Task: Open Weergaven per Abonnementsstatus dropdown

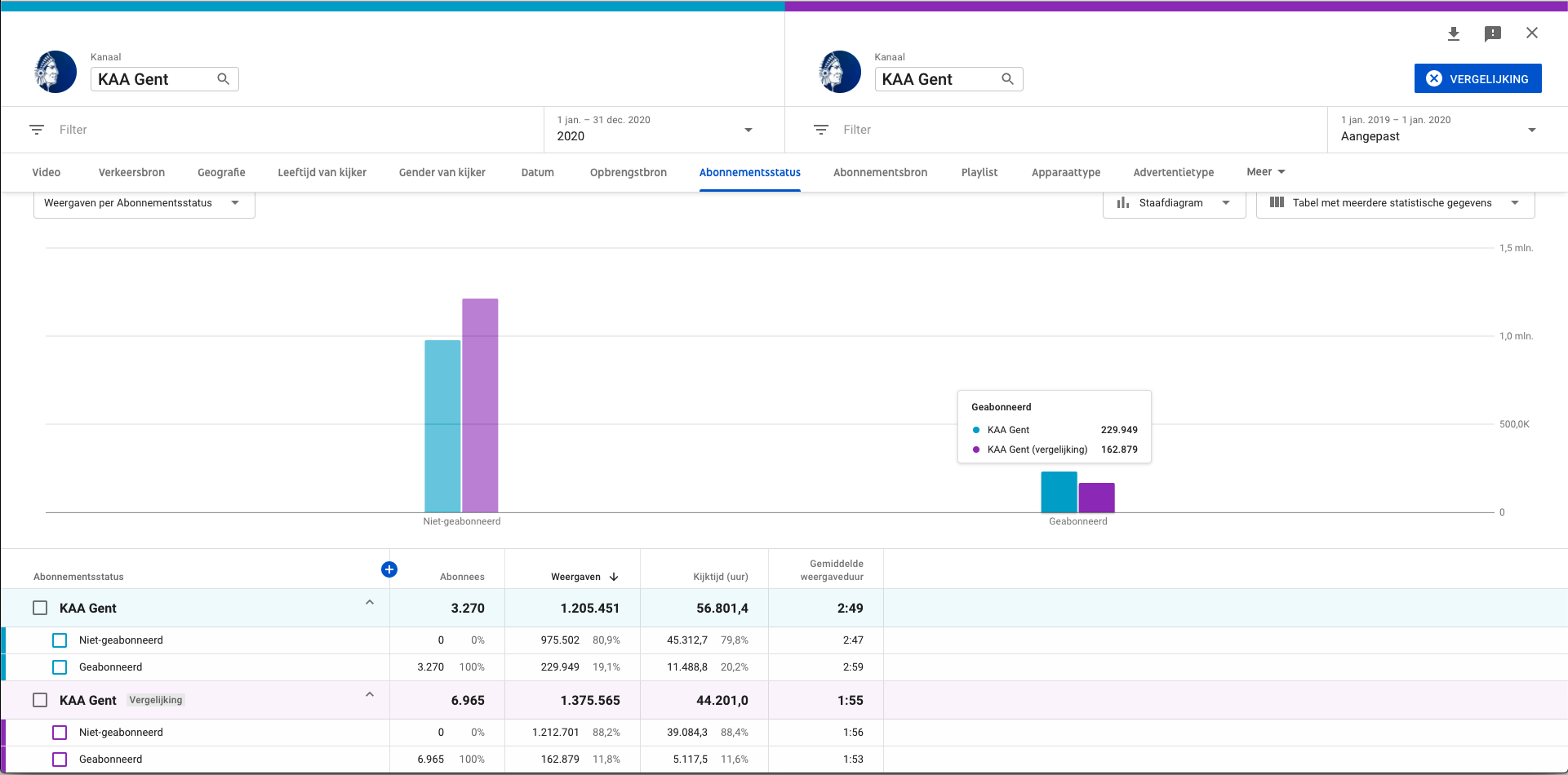Action: click(x=144, y=203)
